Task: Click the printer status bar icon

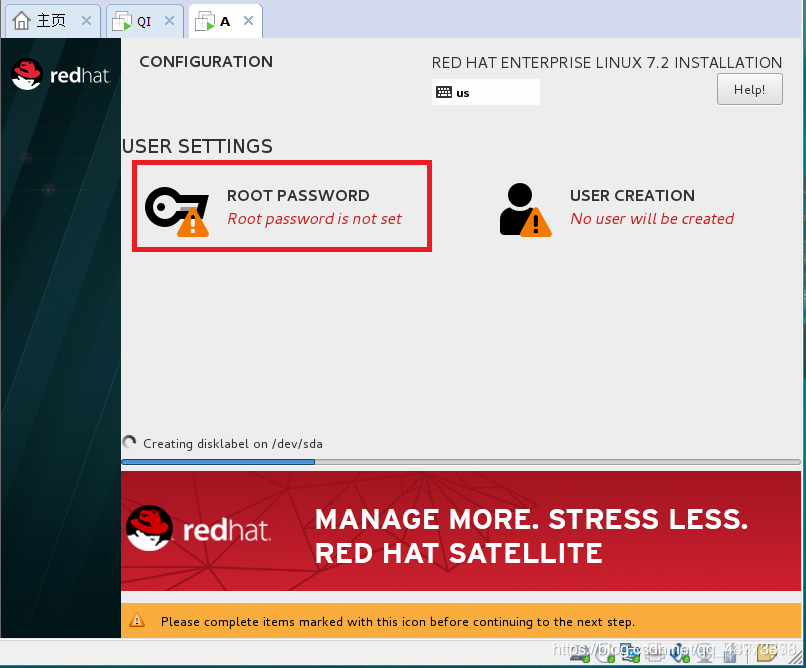Action: (x=655, y=654)
